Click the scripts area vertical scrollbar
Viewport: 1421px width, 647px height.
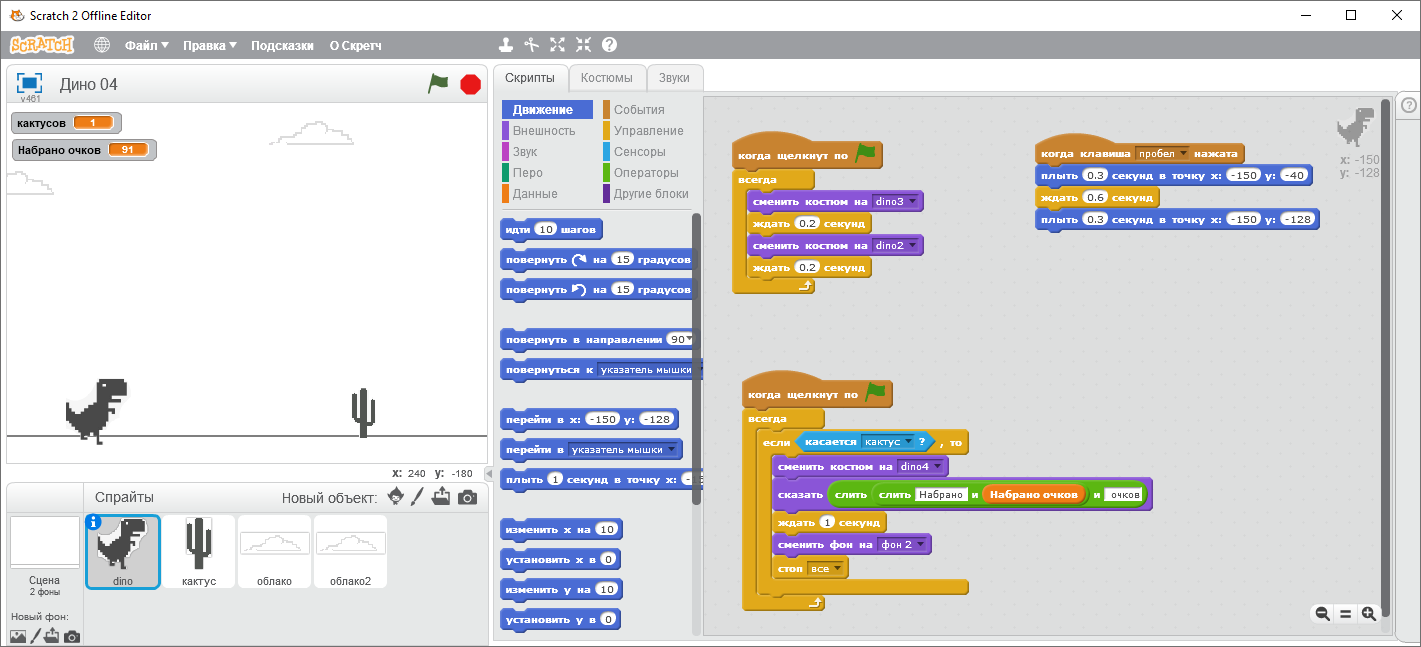point(1385,358)
